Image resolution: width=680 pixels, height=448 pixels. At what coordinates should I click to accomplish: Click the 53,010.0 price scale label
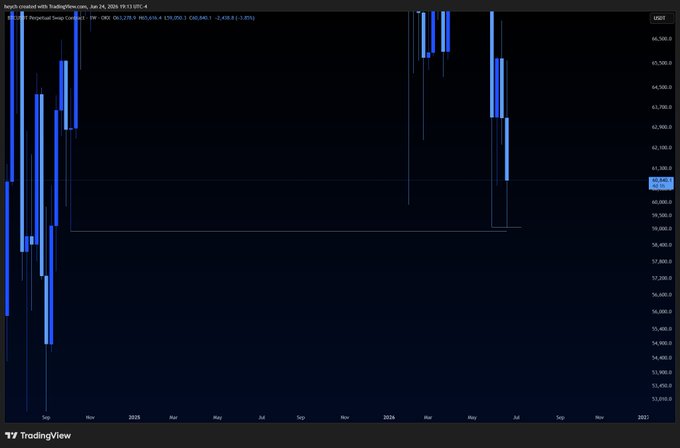[x=662, y=399]
